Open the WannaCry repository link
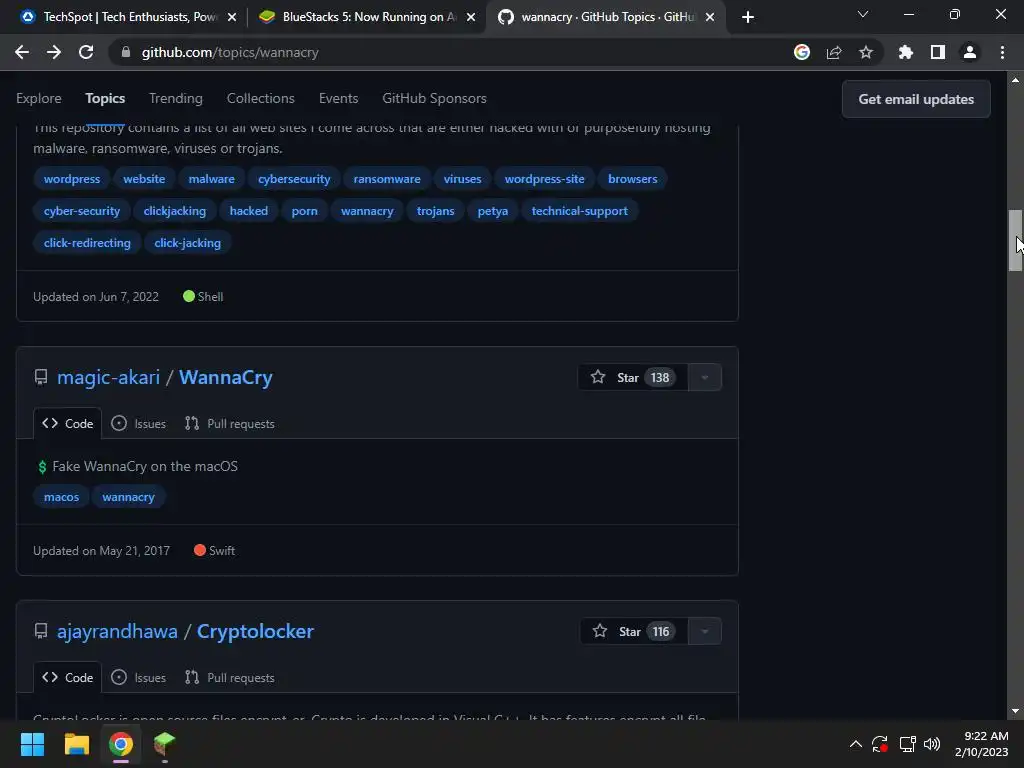1024x768 pixels. tap(226, 377)
